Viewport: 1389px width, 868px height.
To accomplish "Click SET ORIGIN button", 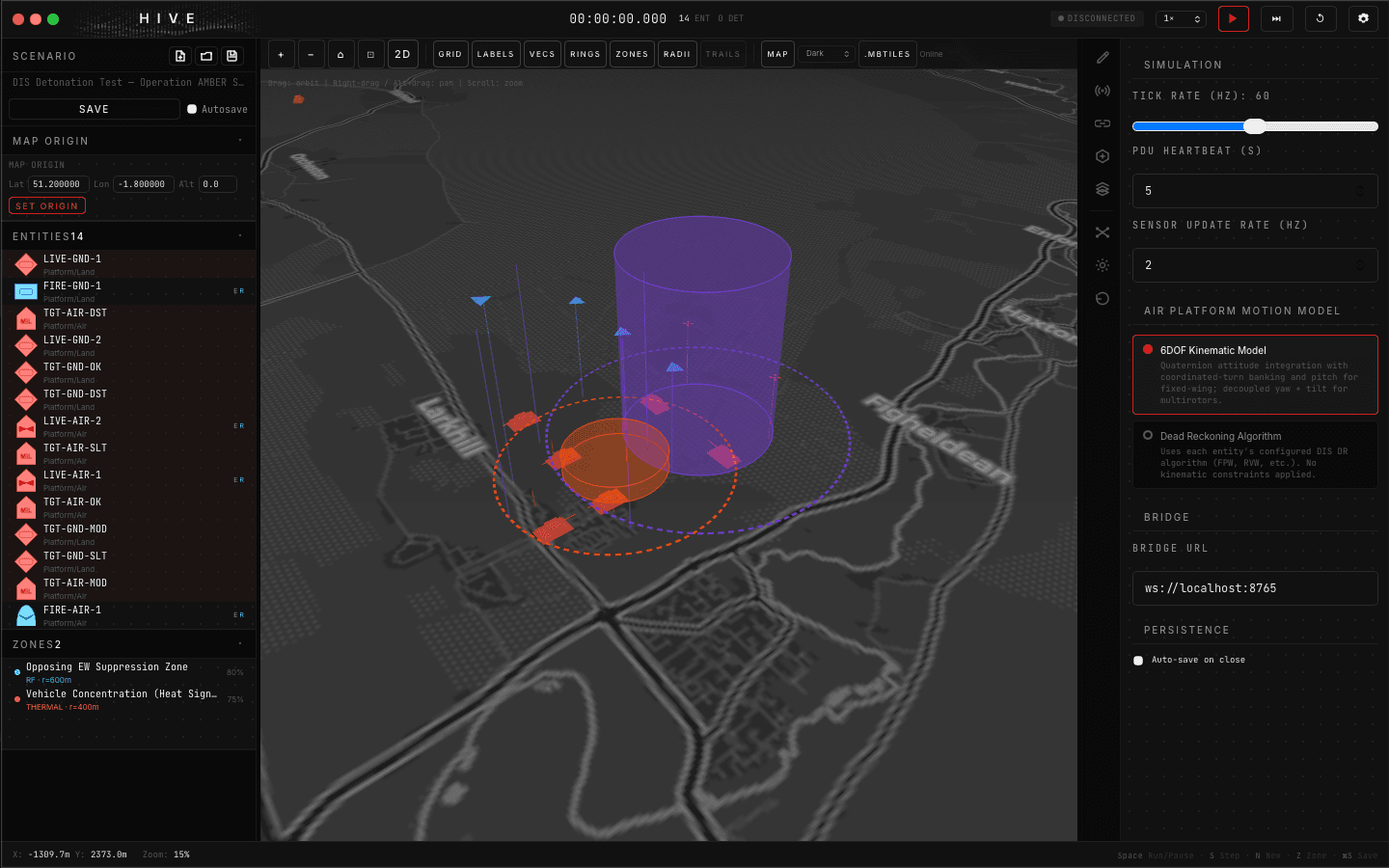I will [47, 205].
